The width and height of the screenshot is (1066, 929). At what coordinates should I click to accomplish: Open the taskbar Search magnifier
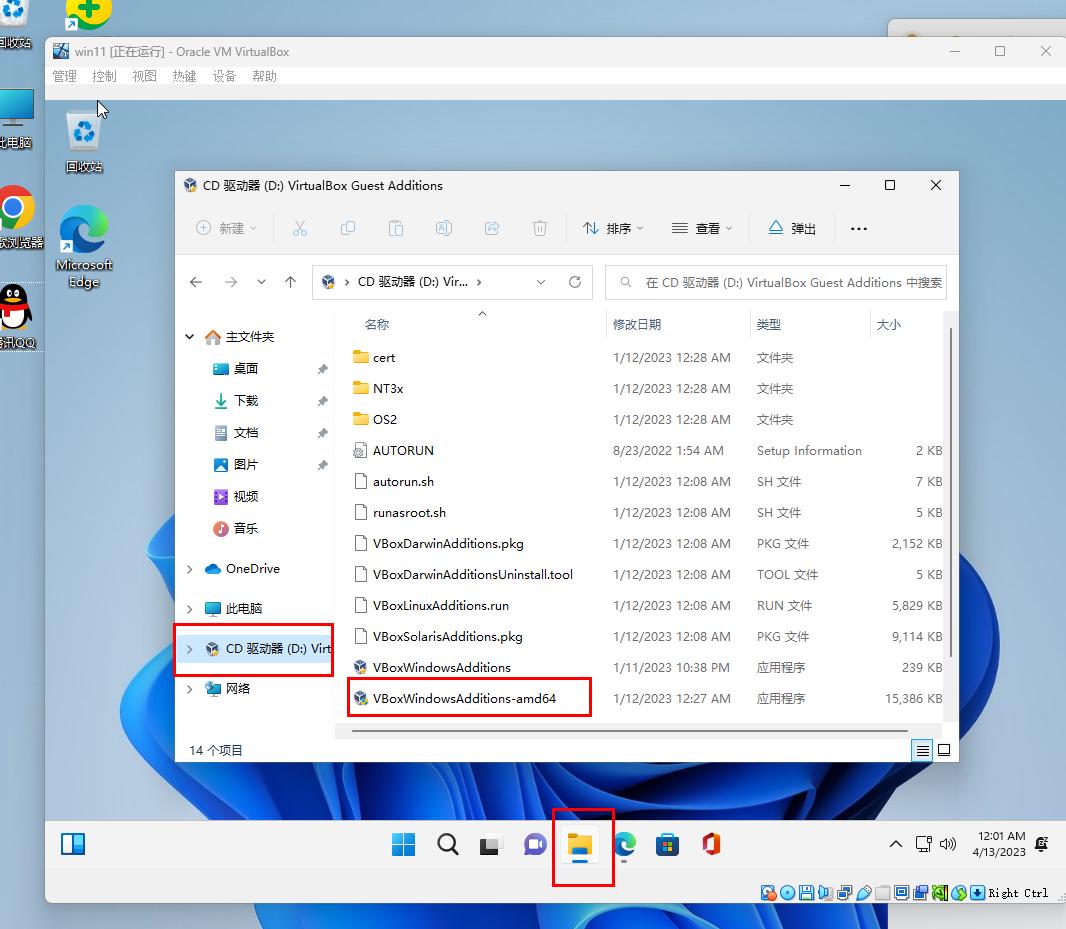click(448, 845)
